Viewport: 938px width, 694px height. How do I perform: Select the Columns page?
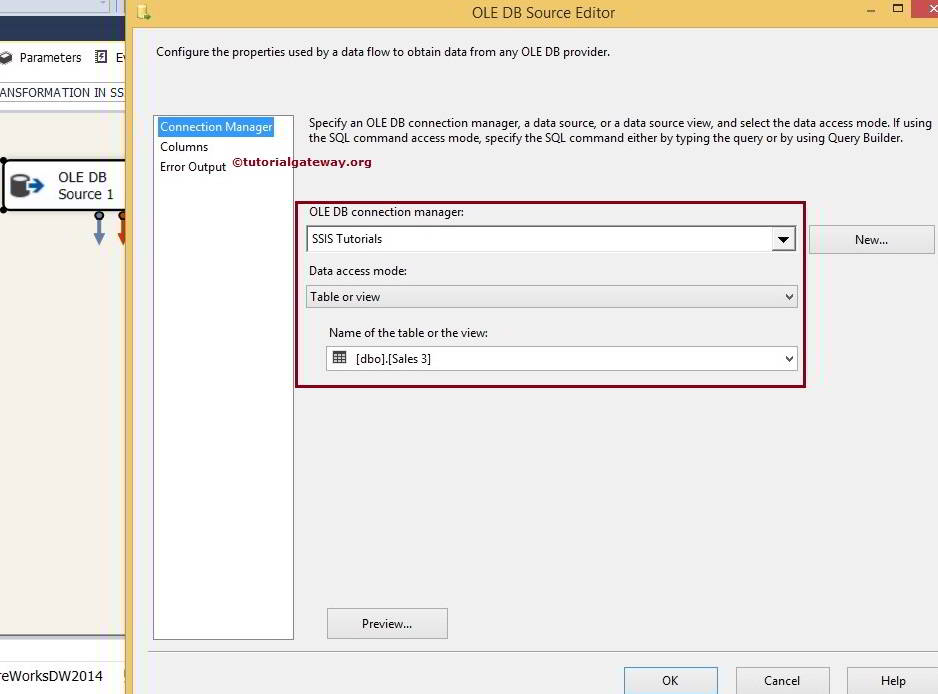click(184, 146)
